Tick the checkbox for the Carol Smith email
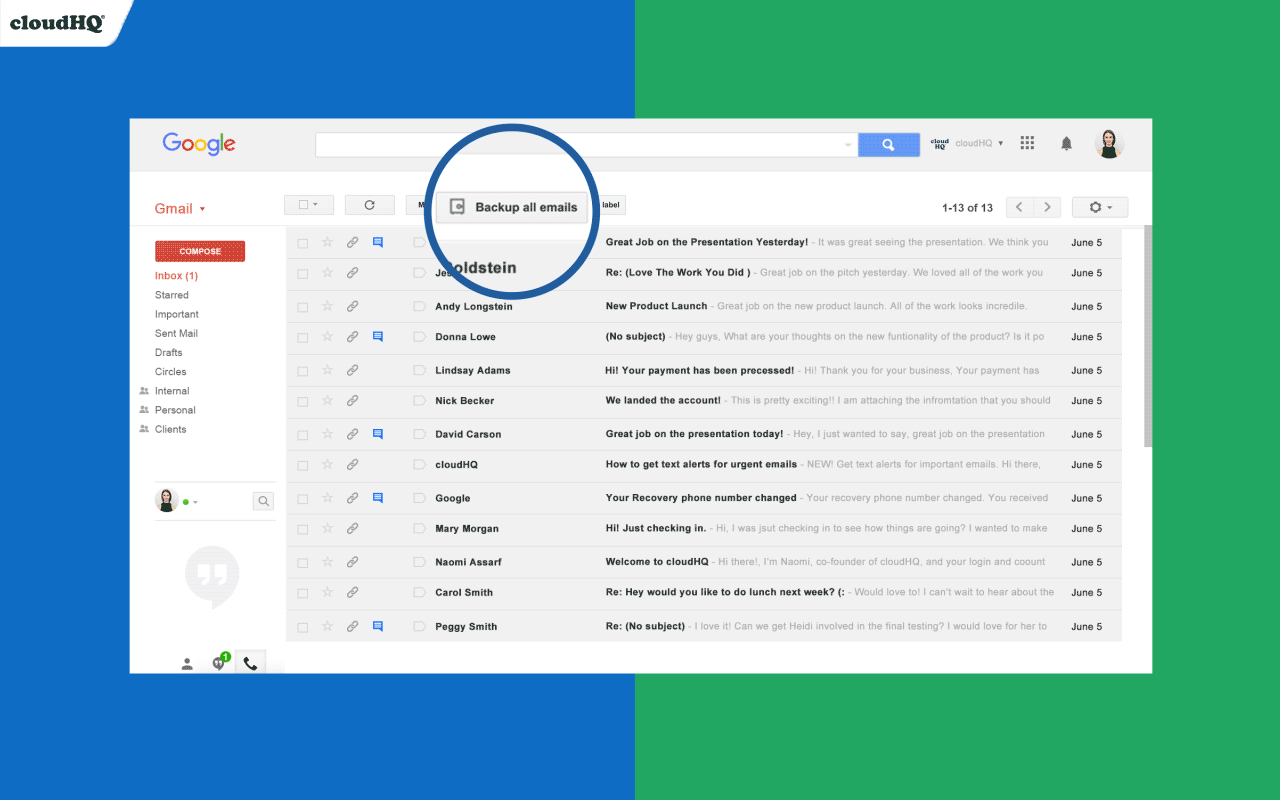 (x=302, y=594)
